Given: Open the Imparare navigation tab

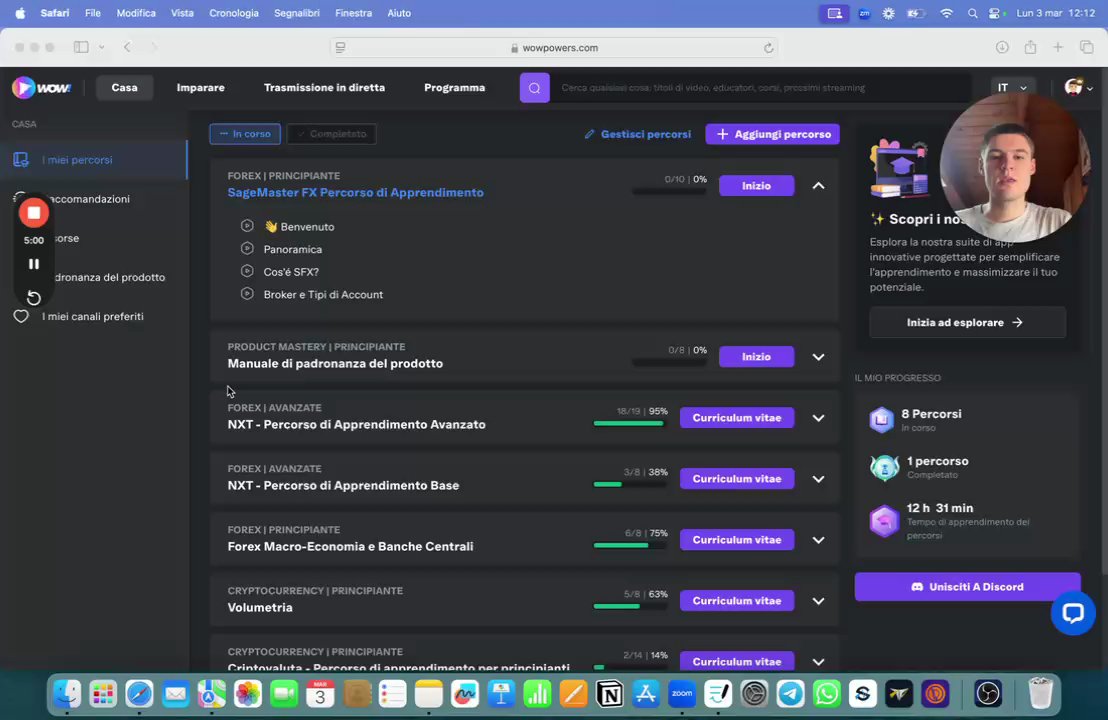Looking at the screenshot, I should 201,88.
